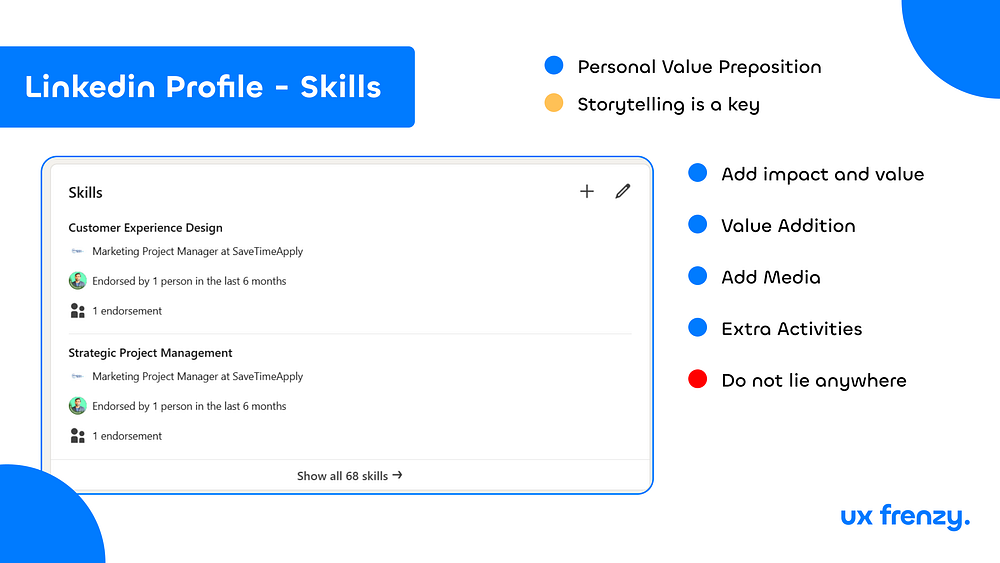This screenshot has width=1000, height=563.
Task: Click the orange dot beside Storytelling is a key
Action: (554, 103)
